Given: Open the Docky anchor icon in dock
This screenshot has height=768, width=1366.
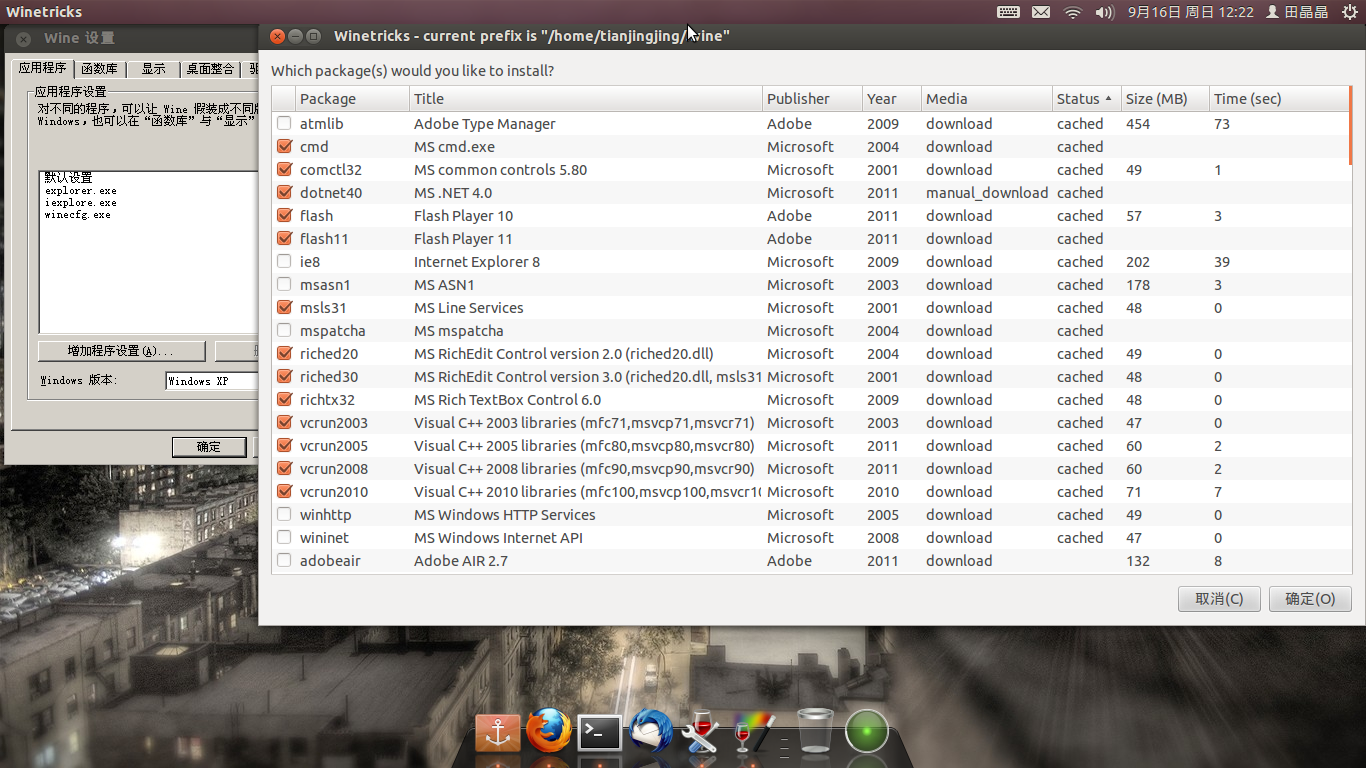Looking at the screenshot, I should 497,732.
